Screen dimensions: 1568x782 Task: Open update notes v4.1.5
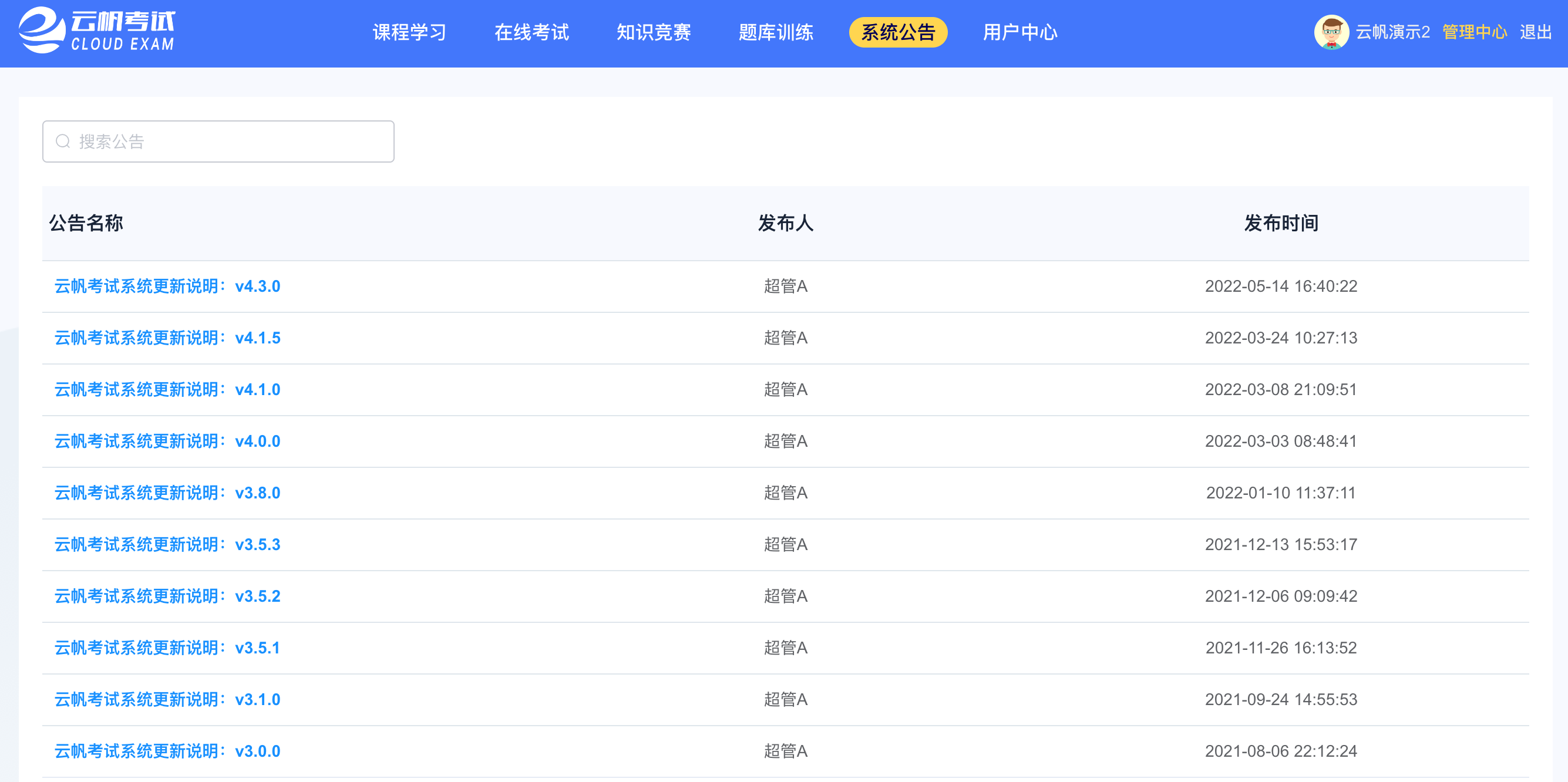point(167,338)
